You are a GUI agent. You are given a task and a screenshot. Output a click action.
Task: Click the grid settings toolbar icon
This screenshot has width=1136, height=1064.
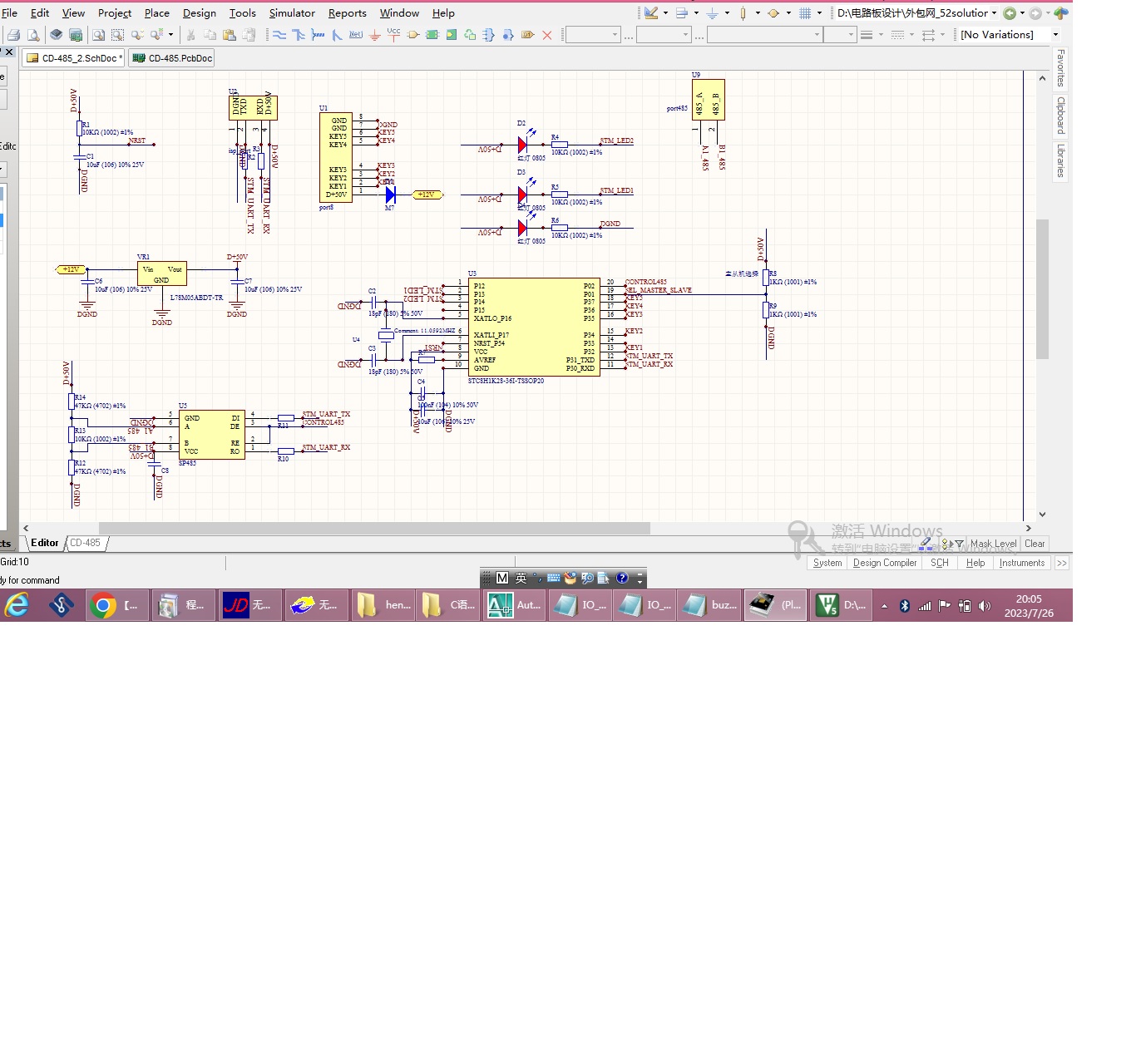click(805, 13)
